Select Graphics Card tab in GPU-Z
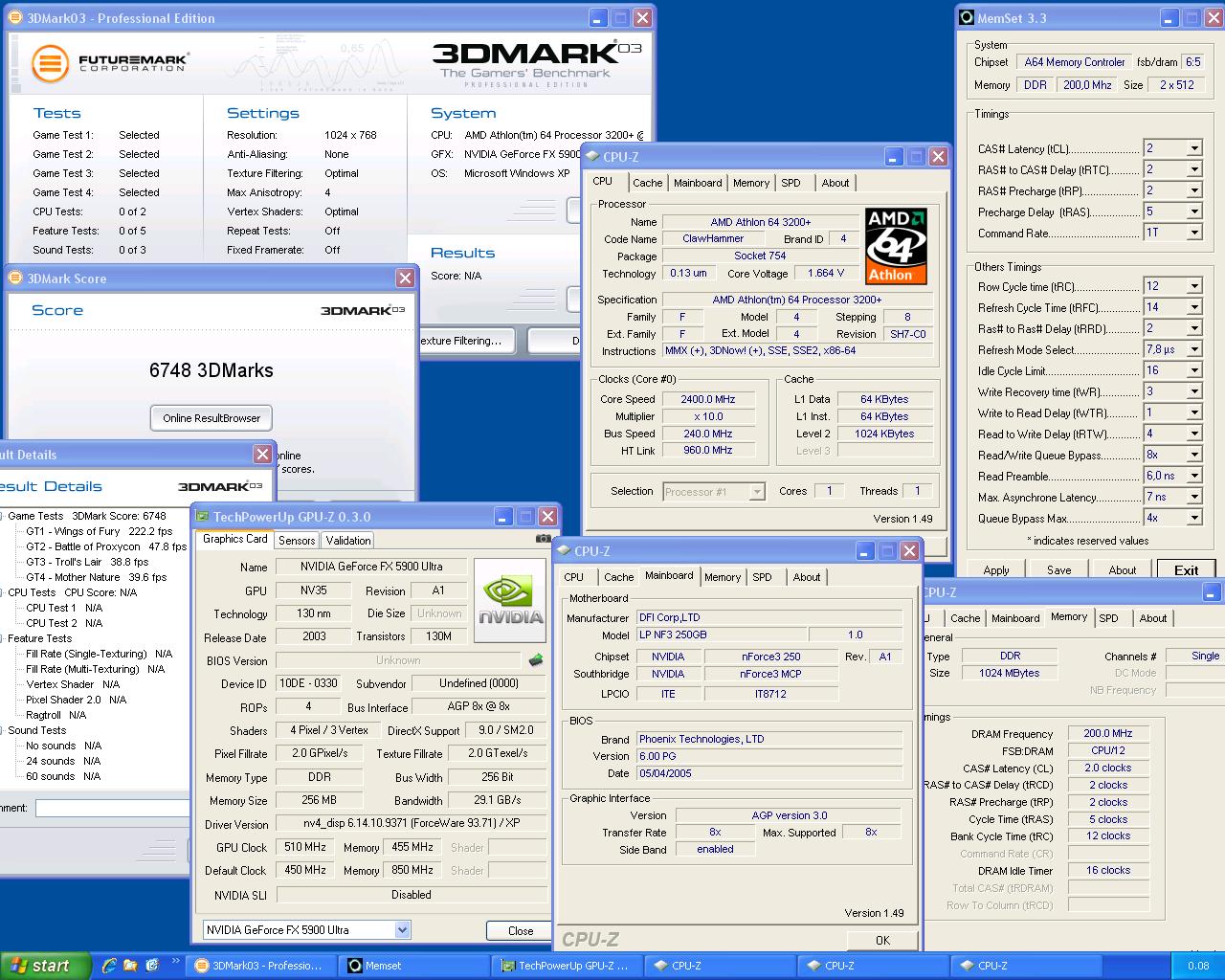The height and width of the screenshot is (980, 1225). pyautogui.click(x=235, y=539)
